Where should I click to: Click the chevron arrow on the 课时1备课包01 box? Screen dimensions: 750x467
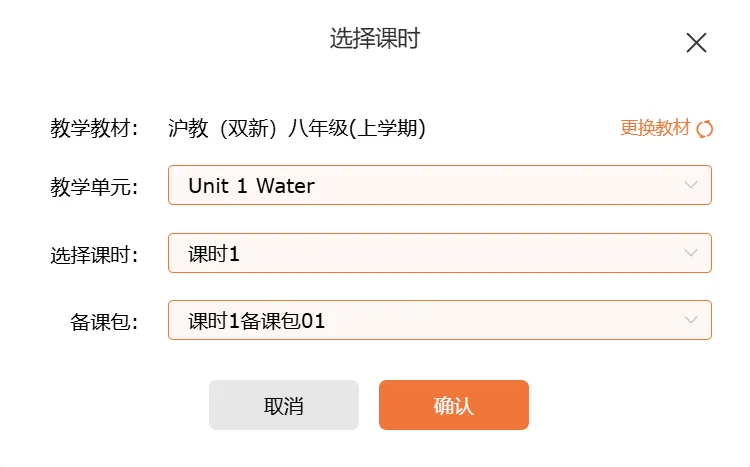(x=691, y=321)
